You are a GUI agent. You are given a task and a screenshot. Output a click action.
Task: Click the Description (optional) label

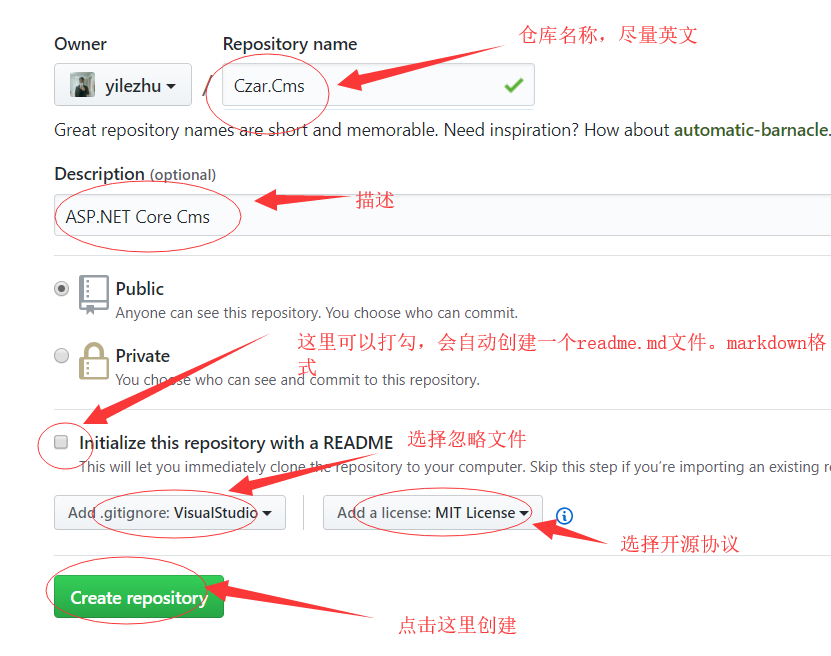pos(135,174)
